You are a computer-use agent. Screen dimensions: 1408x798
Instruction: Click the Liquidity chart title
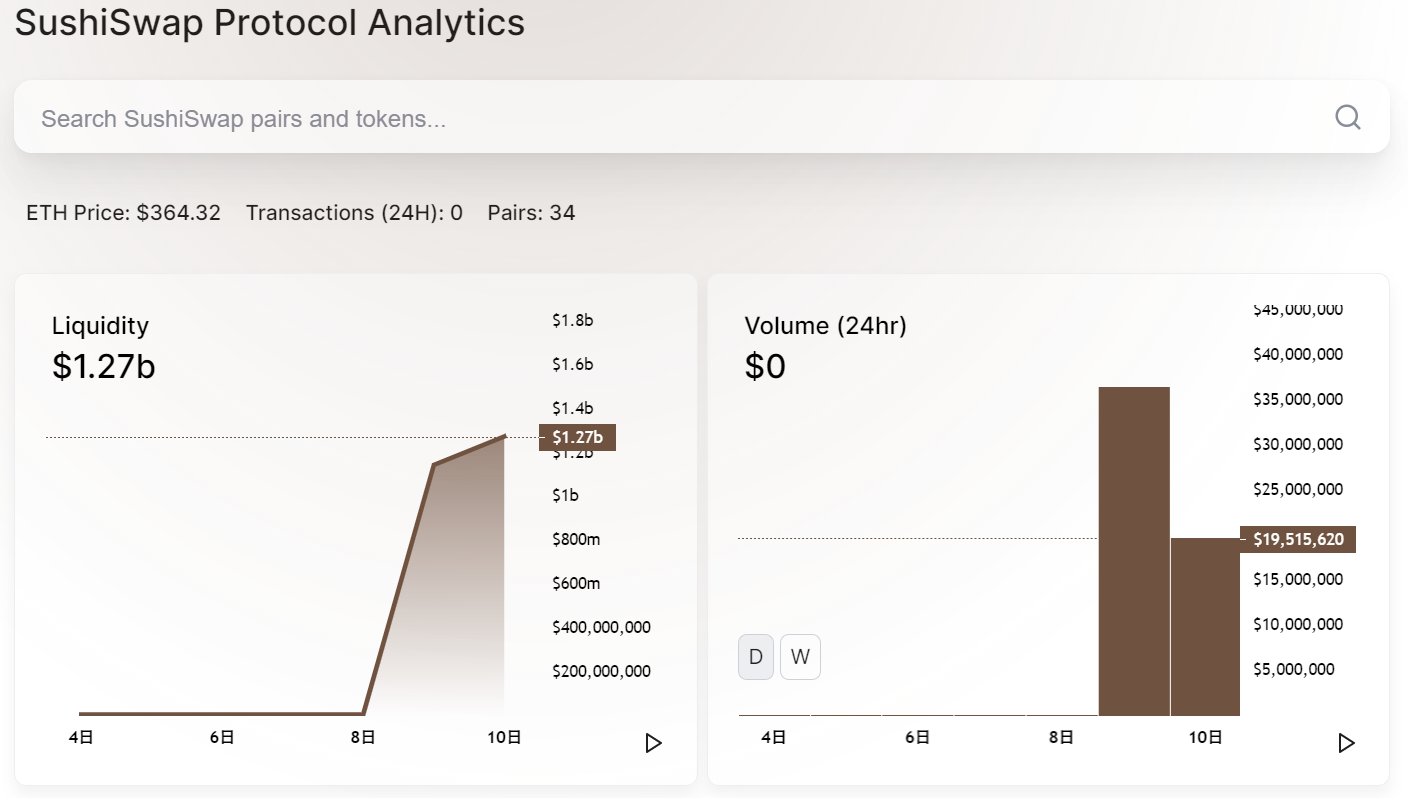pyautogui.click(x=100, y=325)
